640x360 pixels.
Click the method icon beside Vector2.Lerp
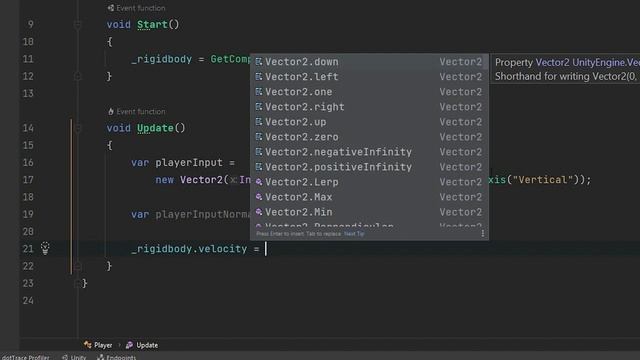coord(259,182)
